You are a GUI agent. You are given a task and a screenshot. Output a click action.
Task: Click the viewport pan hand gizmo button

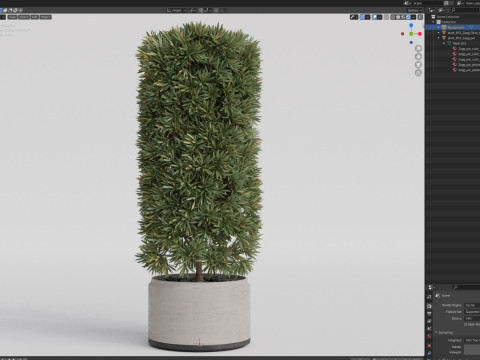tap(418, 56)
